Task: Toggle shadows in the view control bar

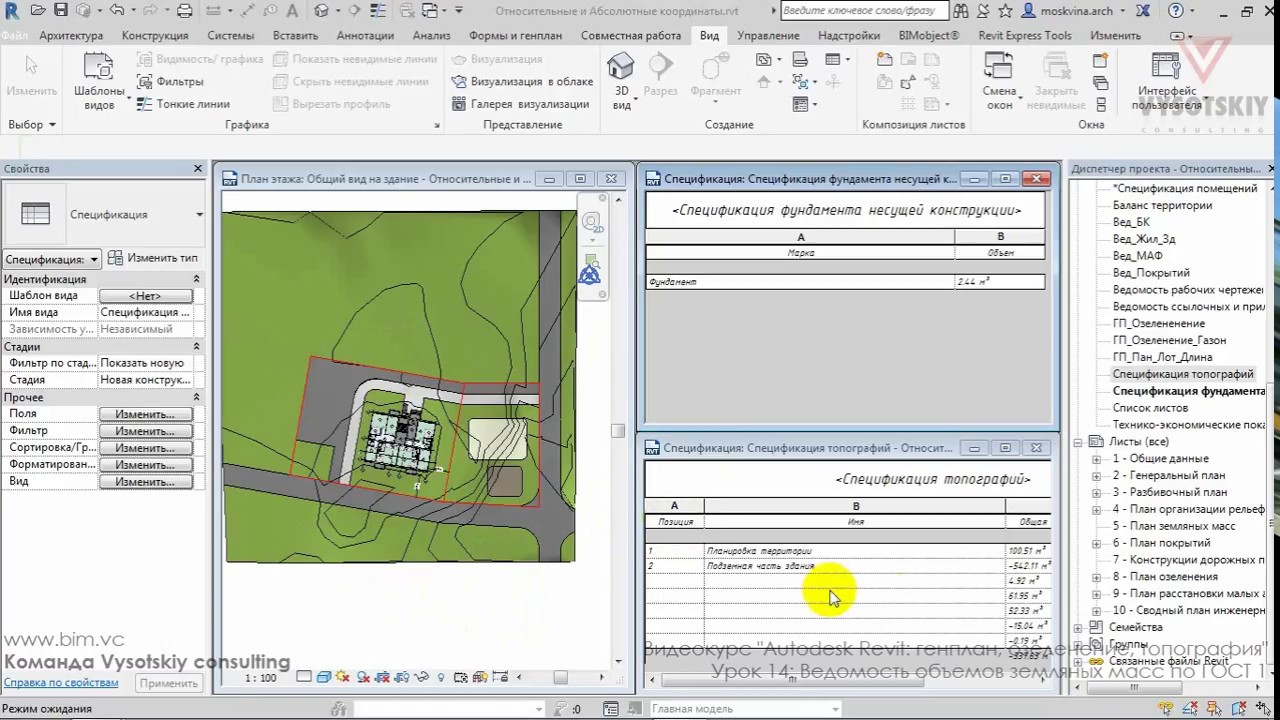Action: tap(364, 677)
